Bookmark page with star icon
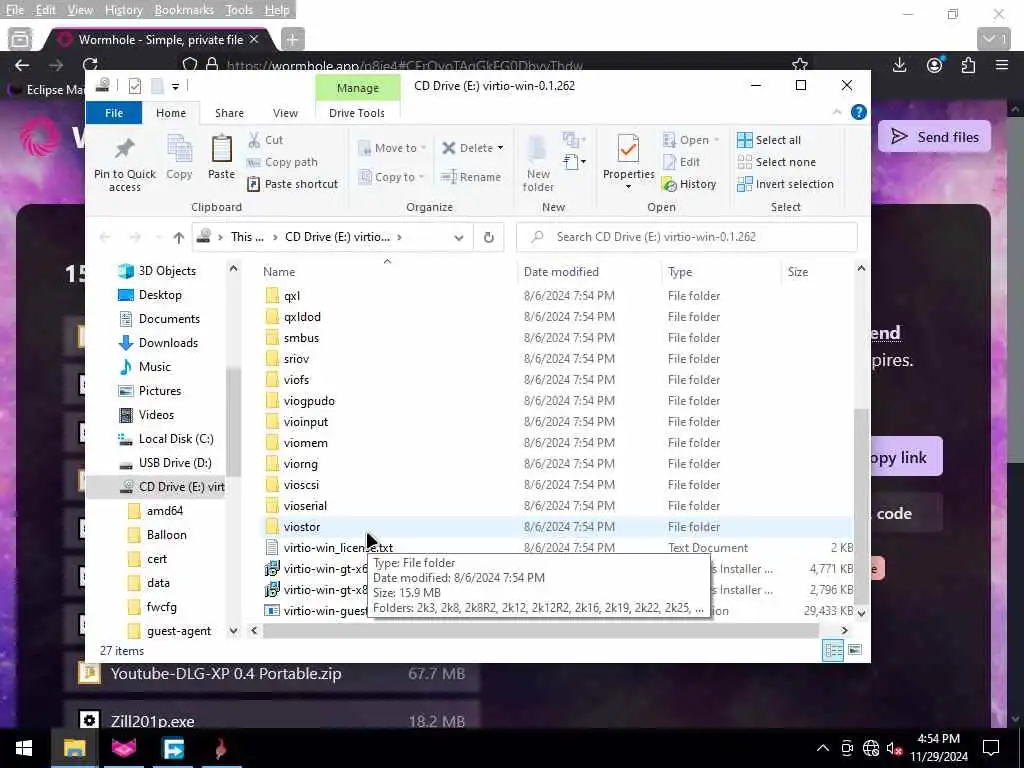 point(799,65)
